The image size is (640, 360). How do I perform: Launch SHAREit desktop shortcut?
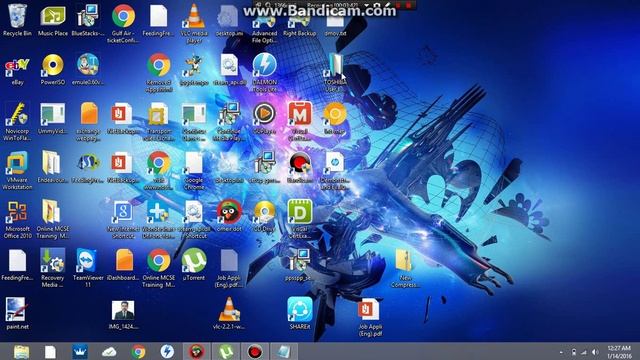pyautogui.click(x=300, y=309)
